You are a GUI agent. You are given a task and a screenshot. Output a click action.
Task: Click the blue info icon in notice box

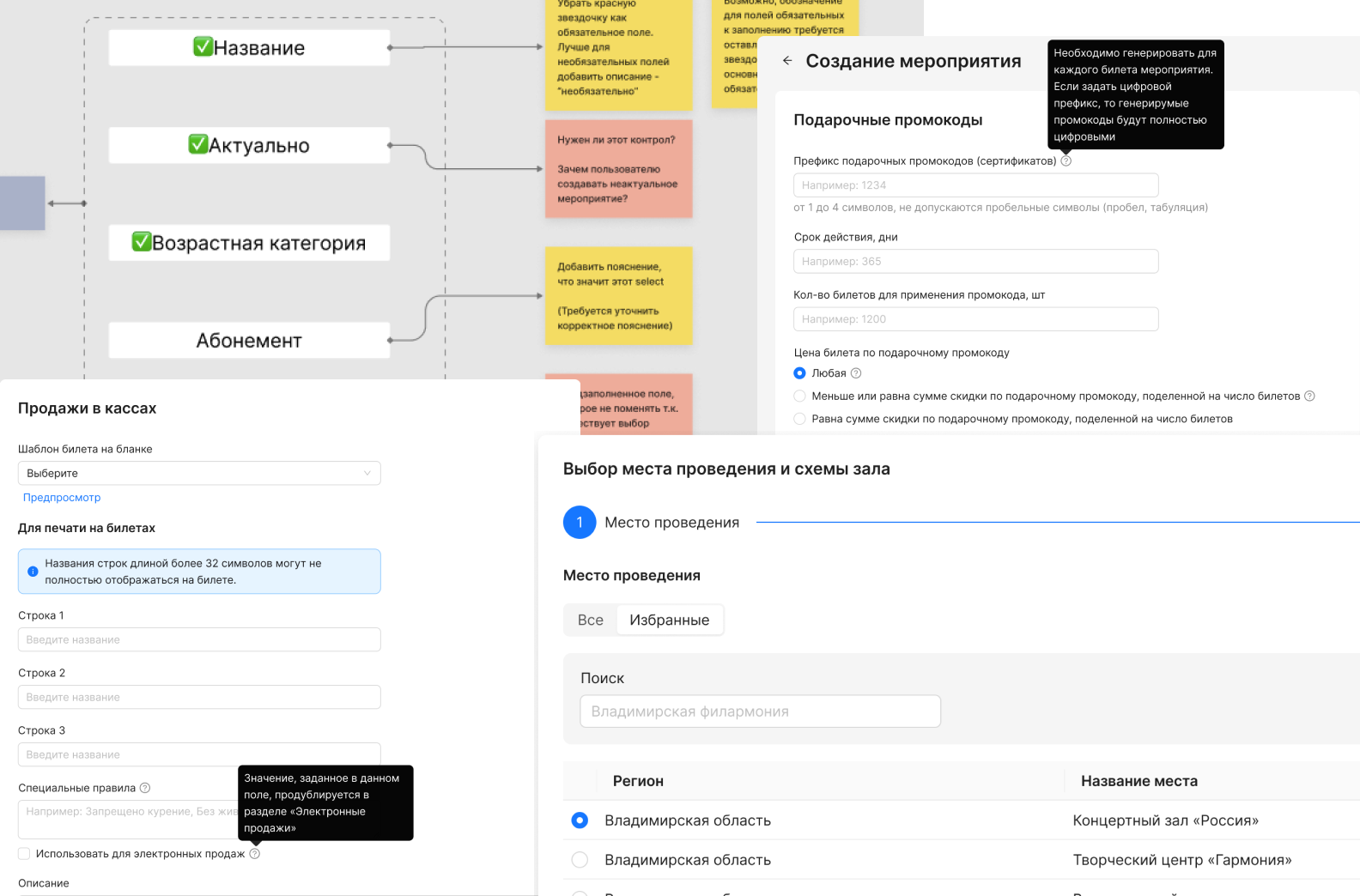[33, 572]
